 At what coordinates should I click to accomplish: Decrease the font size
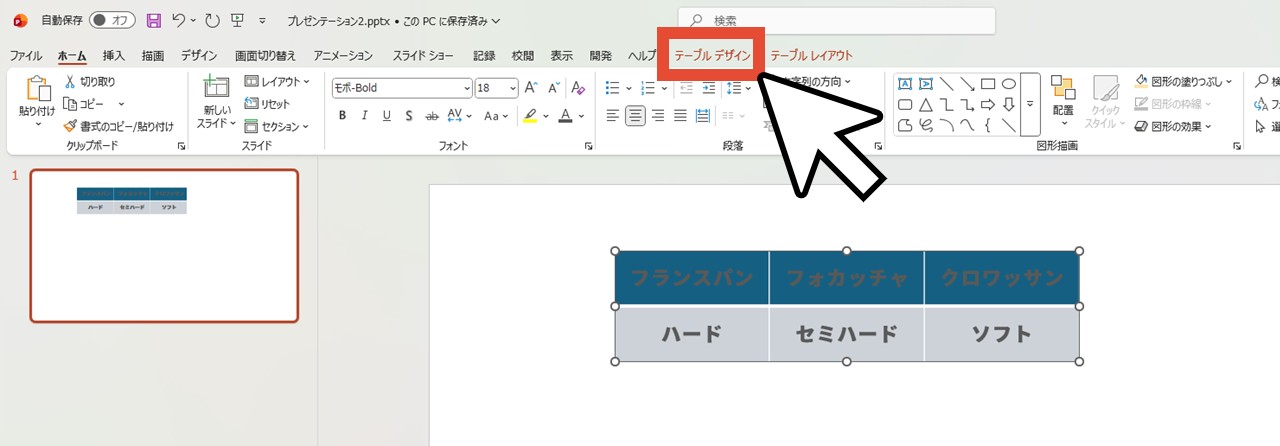pyautogui.click(x=553, y=88)
